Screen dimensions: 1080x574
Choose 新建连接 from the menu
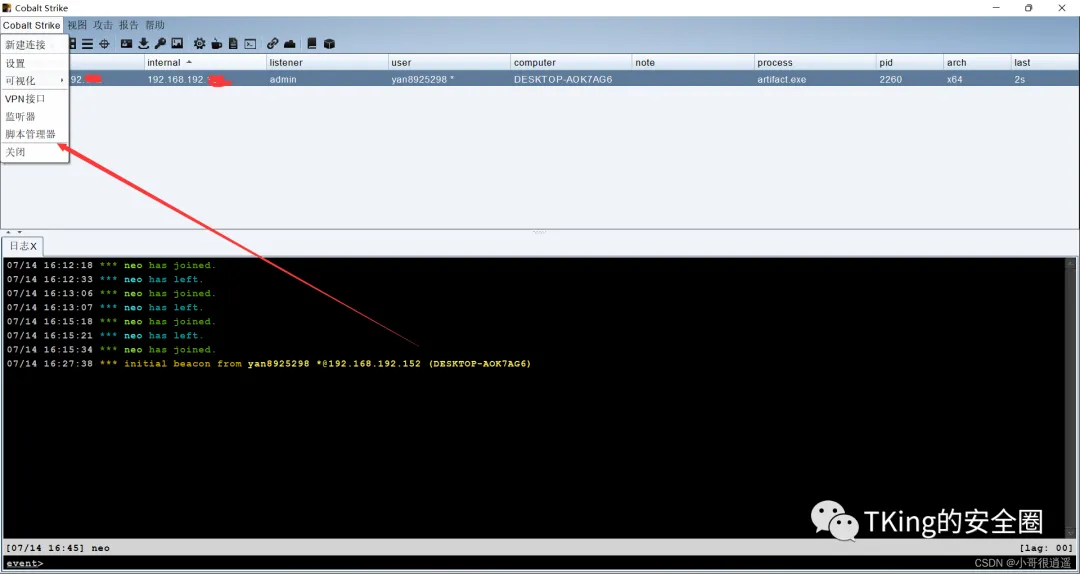tap(34, 45)
